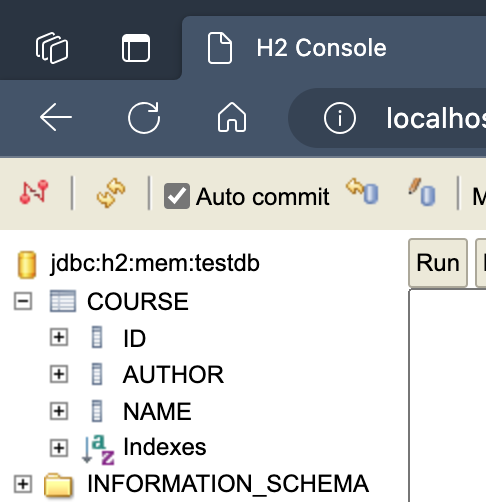Click the Refresh icon in H2 toolbar
The height and width of the screenshot is (502, 486).
click(x=111, y=193)
